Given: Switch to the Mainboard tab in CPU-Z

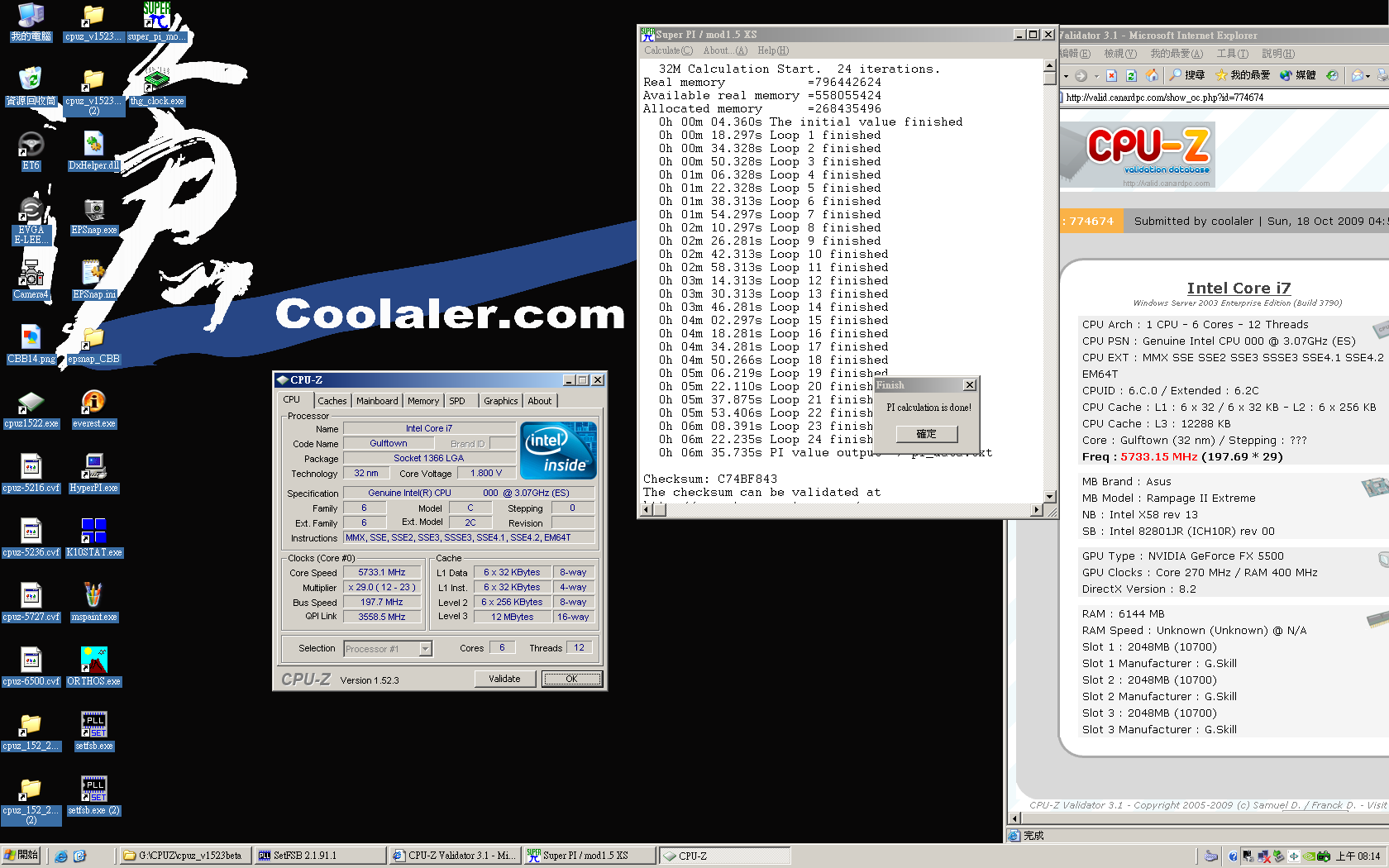Looking at the screenshot, I should click(377, 401).
